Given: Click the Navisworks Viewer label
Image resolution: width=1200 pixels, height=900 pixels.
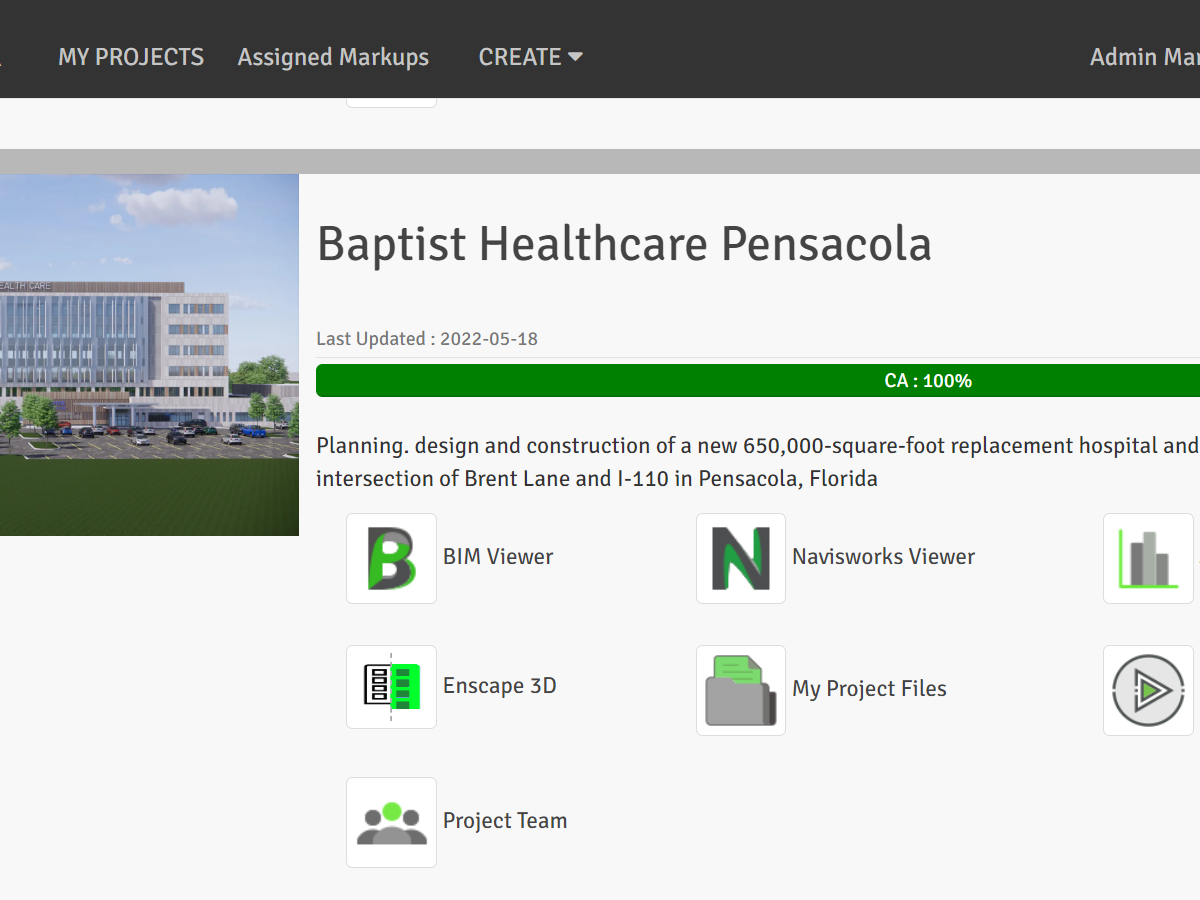Looking at the screenshot, I should [883, 557].
